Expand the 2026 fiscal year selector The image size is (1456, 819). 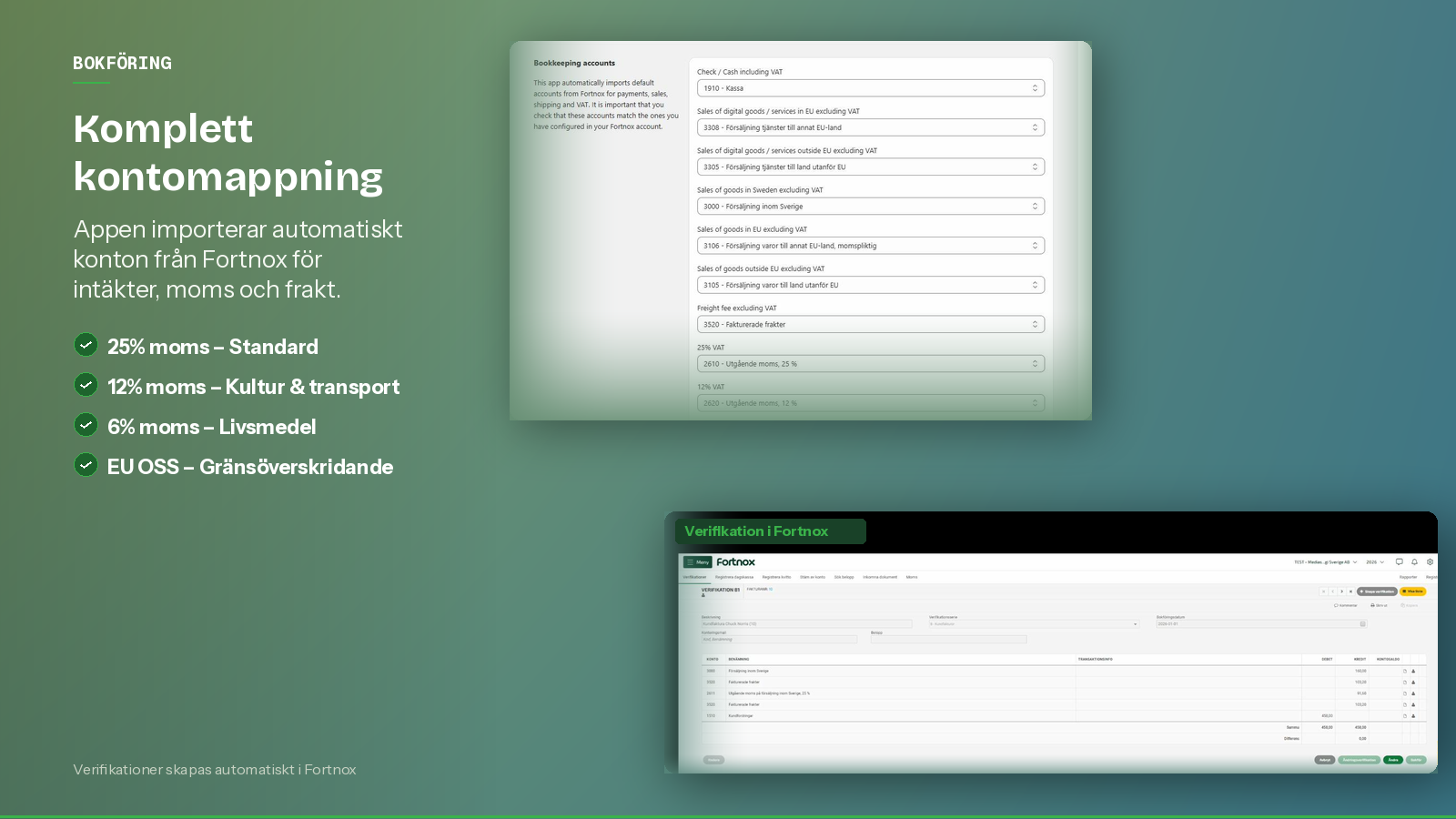click(1375, 562)
